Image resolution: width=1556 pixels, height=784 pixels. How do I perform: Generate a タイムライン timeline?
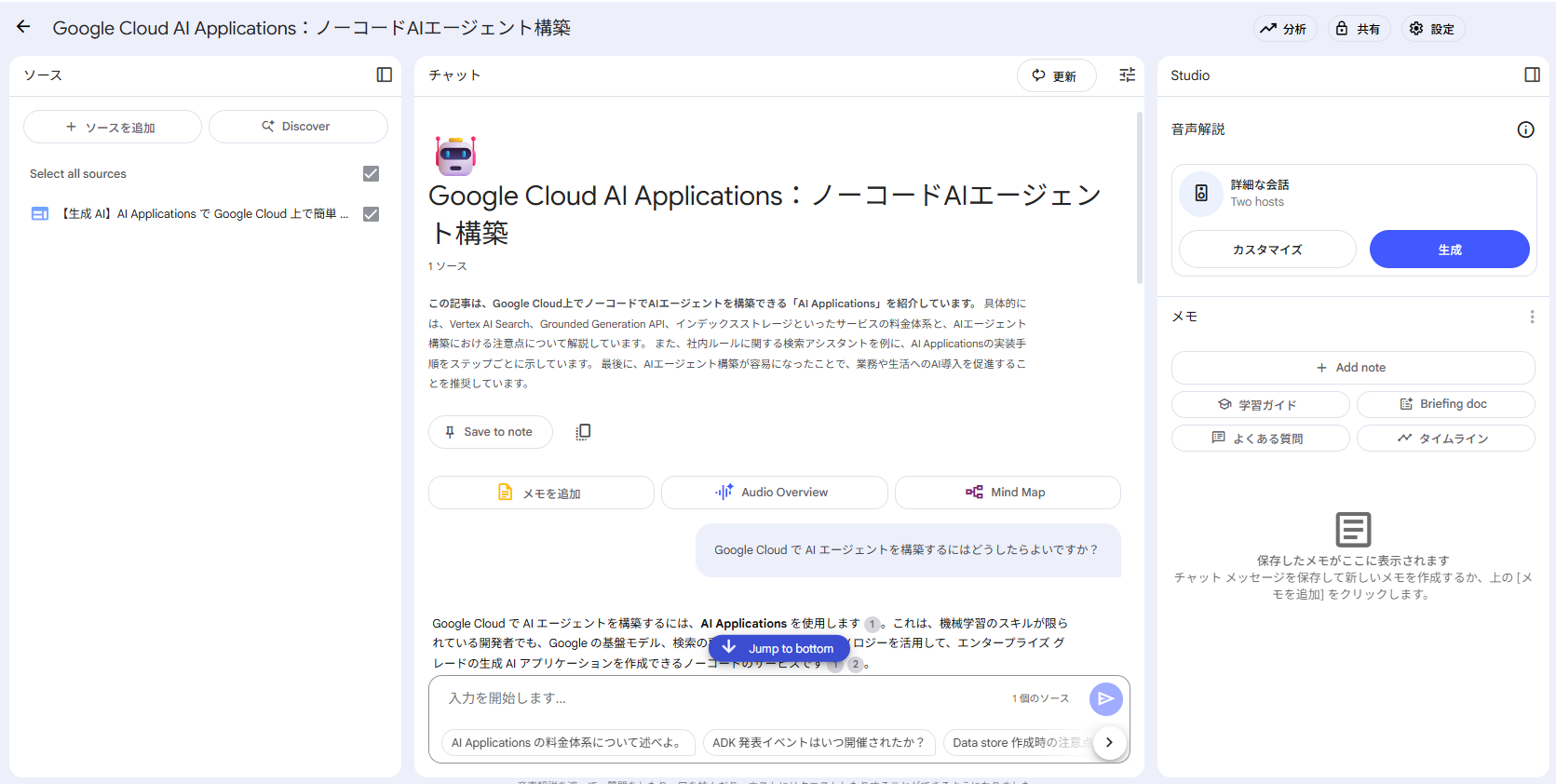tap(1445, 438)
